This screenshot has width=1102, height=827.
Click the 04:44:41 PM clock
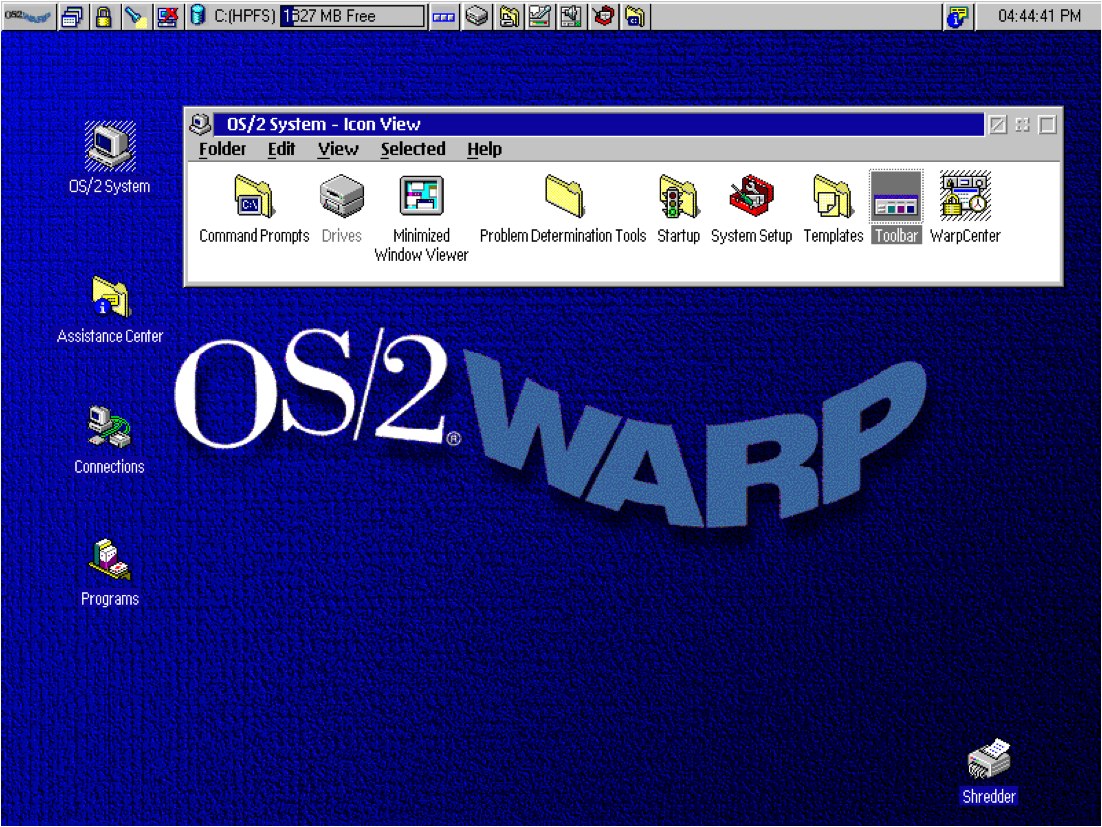(x=1039, y=15)
